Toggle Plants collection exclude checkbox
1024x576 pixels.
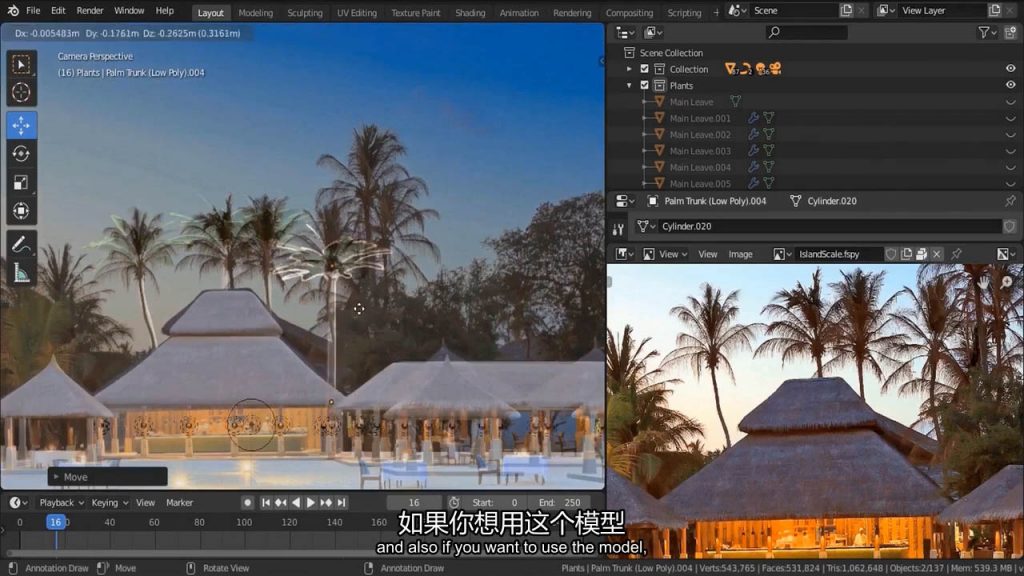tap(645, 85)
